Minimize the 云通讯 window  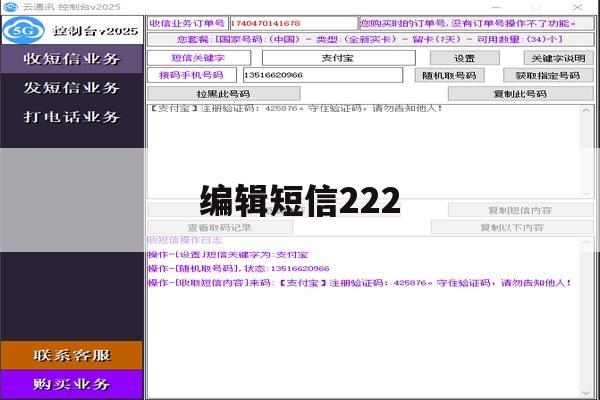tap(496, 7)
